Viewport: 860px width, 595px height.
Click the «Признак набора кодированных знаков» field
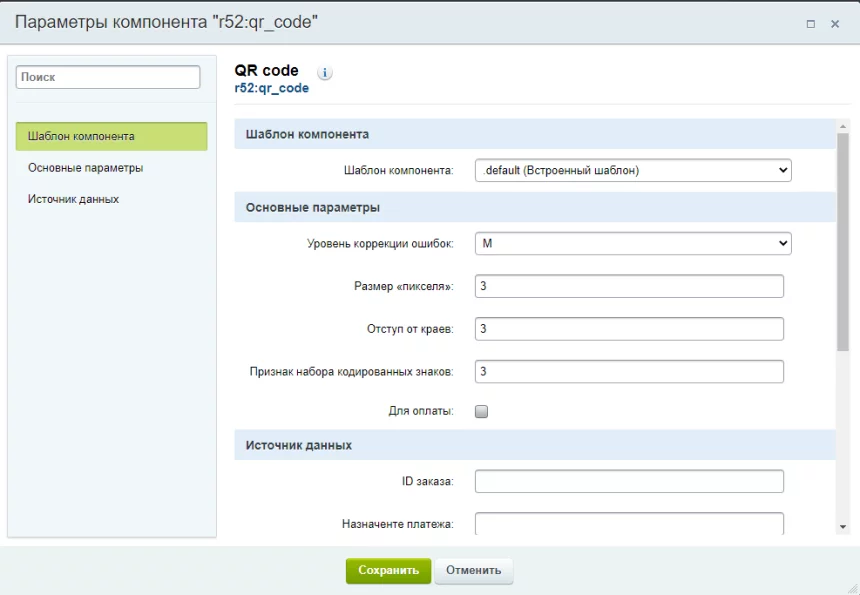628,371
